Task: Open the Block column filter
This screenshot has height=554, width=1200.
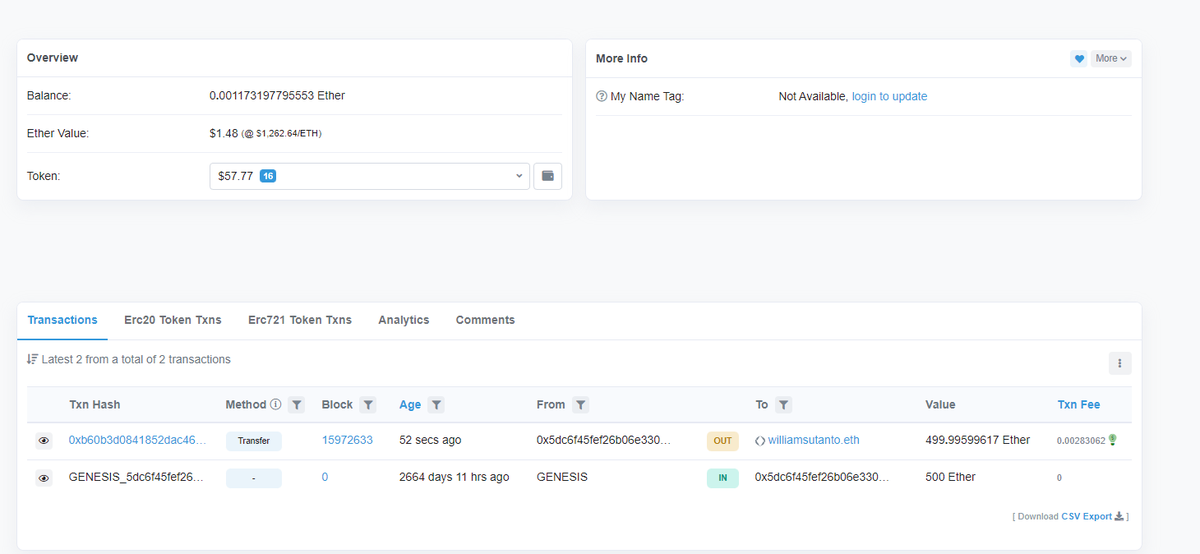Action: pyautogui.click(x=368, y=405)
